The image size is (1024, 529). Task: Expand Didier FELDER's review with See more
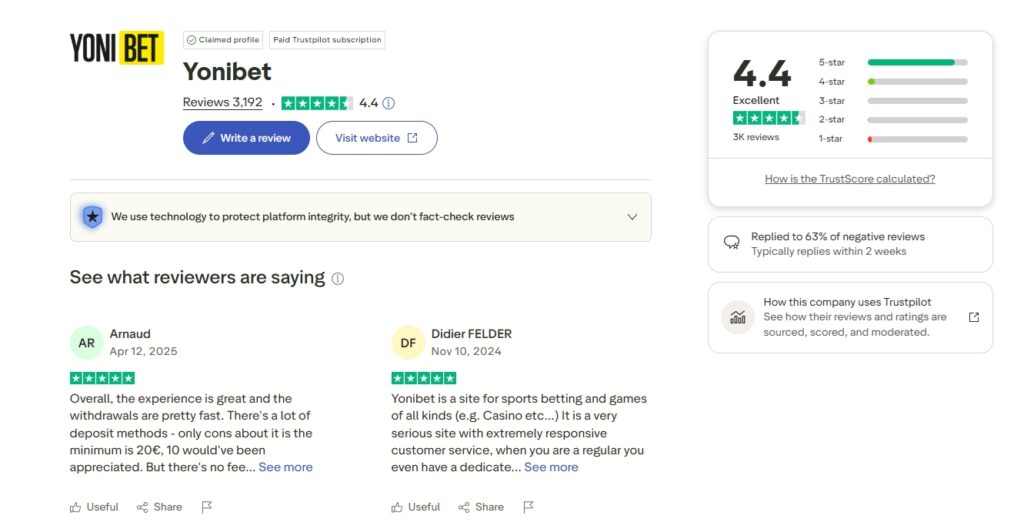(551, 467)
